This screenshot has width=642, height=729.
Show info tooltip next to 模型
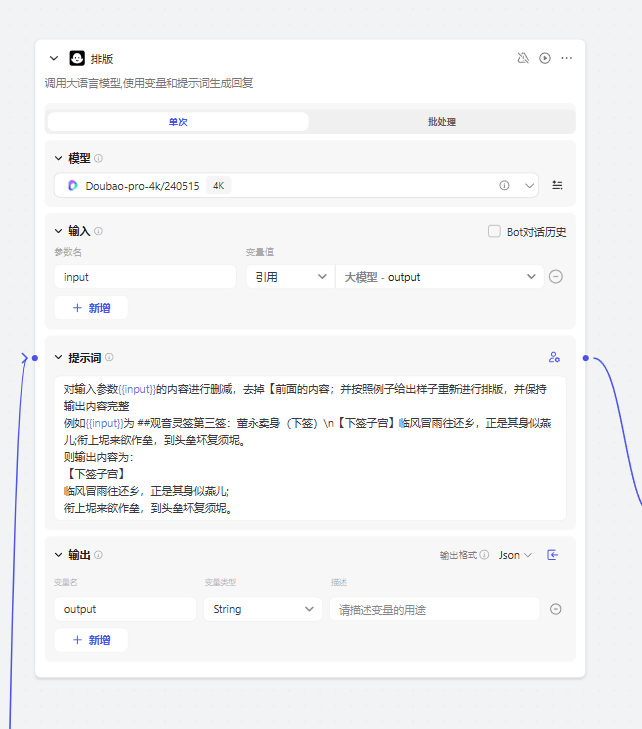tap(99, 158)
